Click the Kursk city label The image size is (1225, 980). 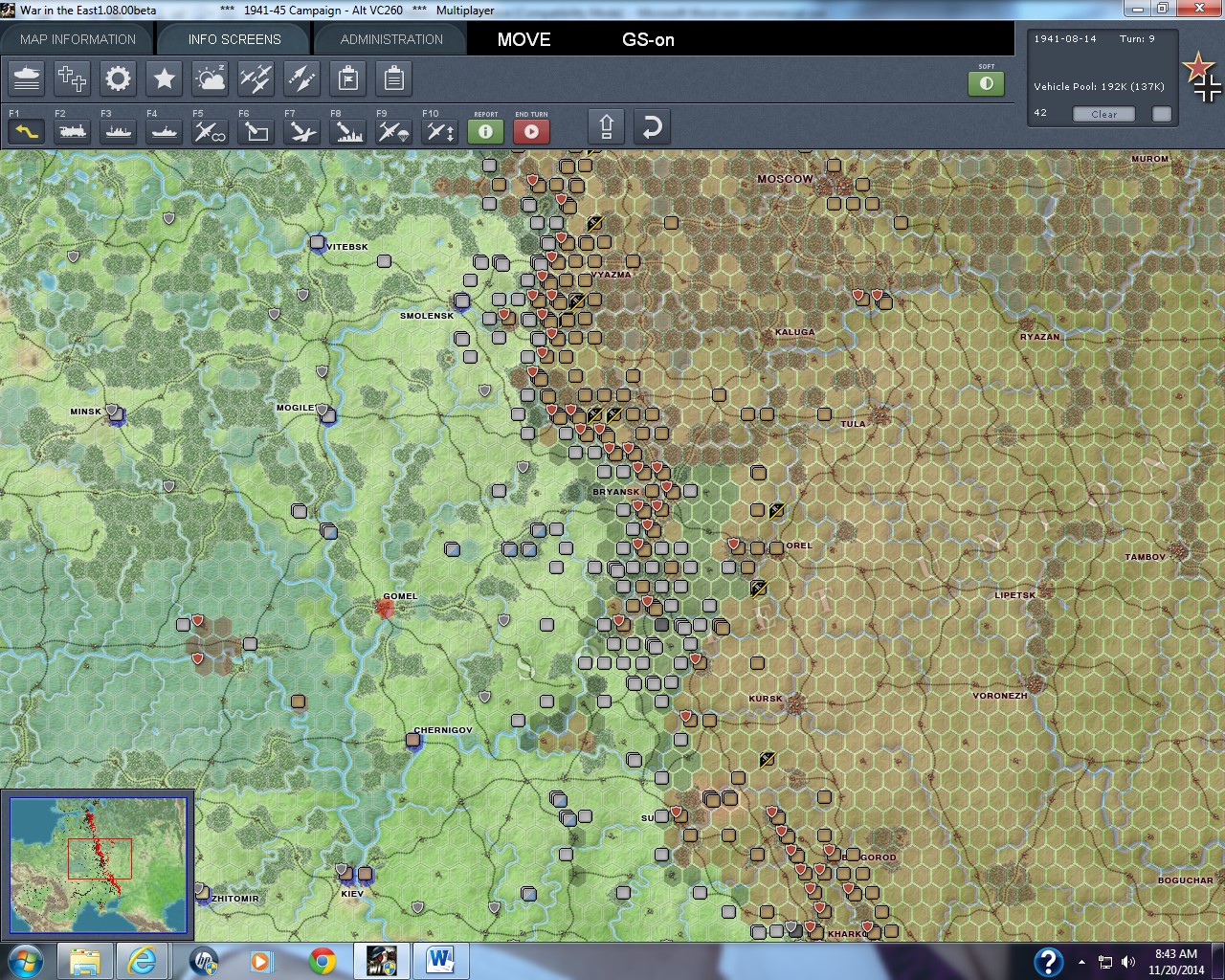766,699
